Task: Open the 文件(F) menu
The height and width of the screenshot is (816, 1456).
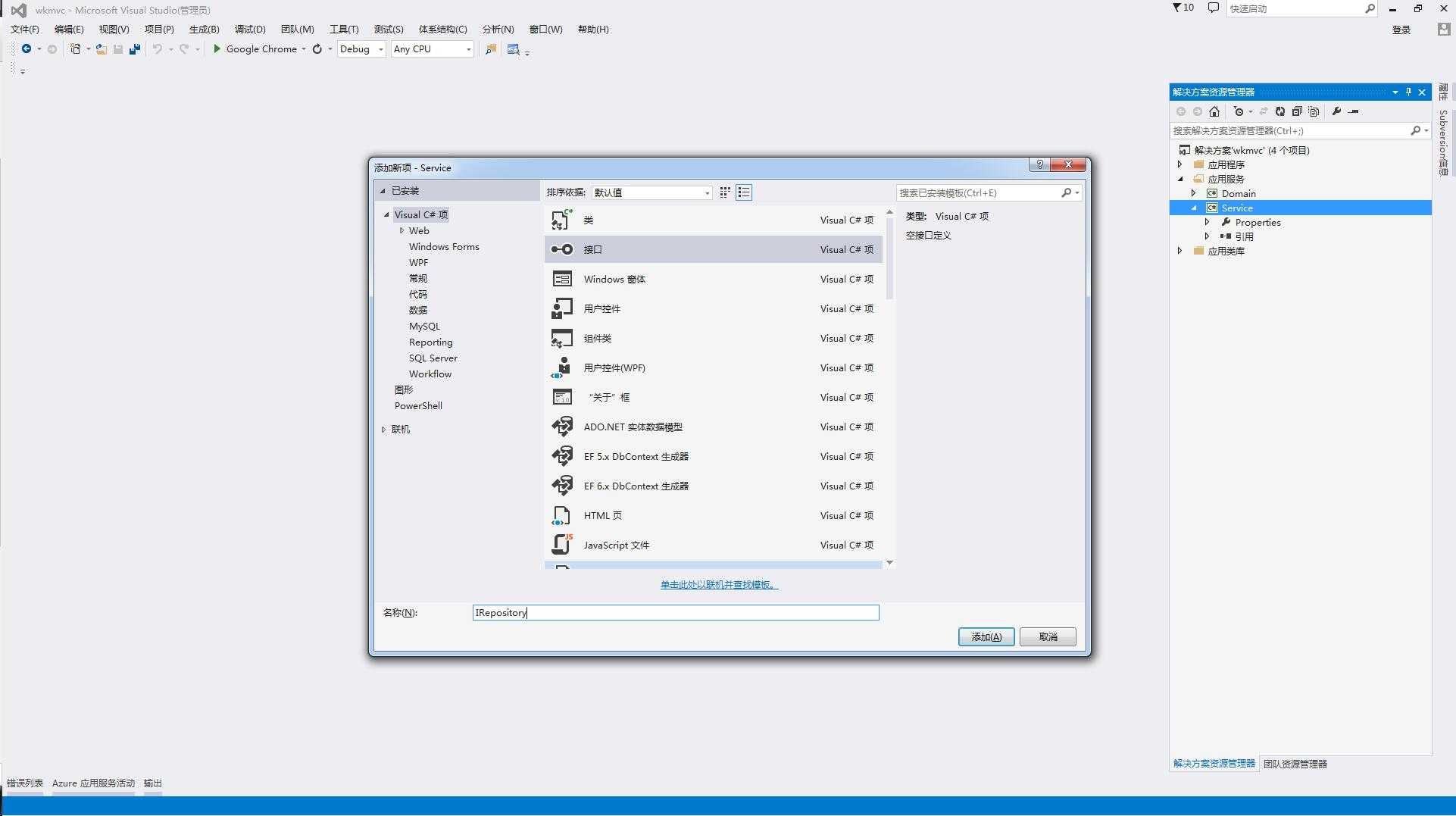Action: pos(24,29)
